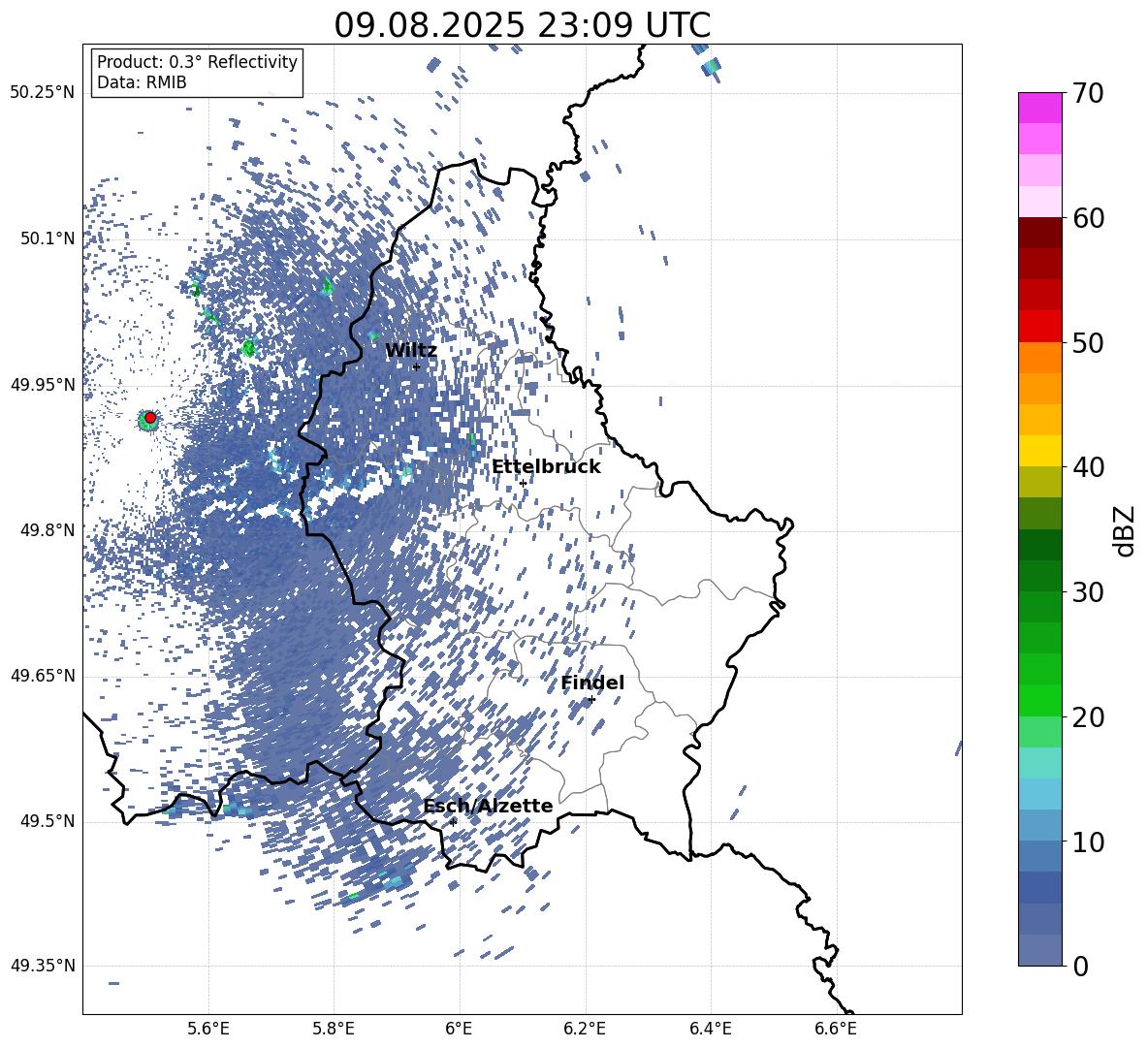Click the 6°E longitude label

459,1029
